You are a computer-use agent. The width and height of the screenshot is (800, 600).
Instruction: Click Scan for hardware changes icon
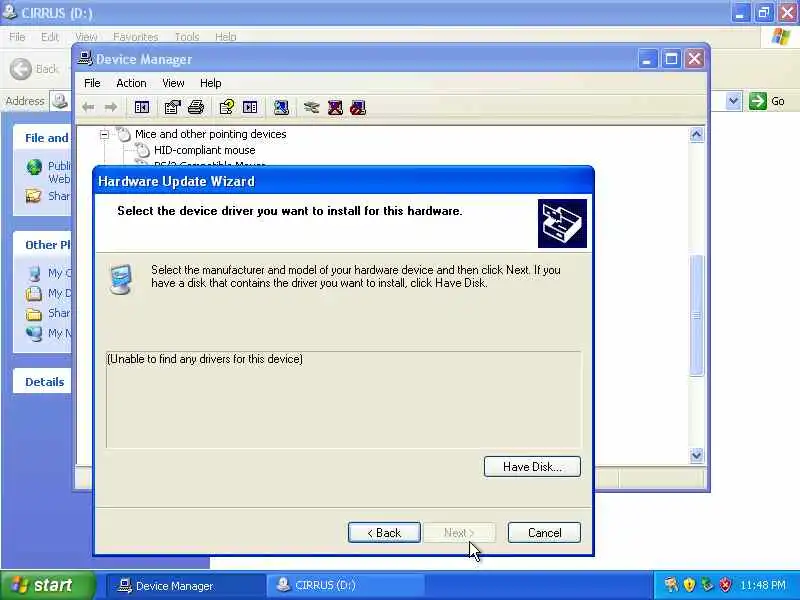281,107
